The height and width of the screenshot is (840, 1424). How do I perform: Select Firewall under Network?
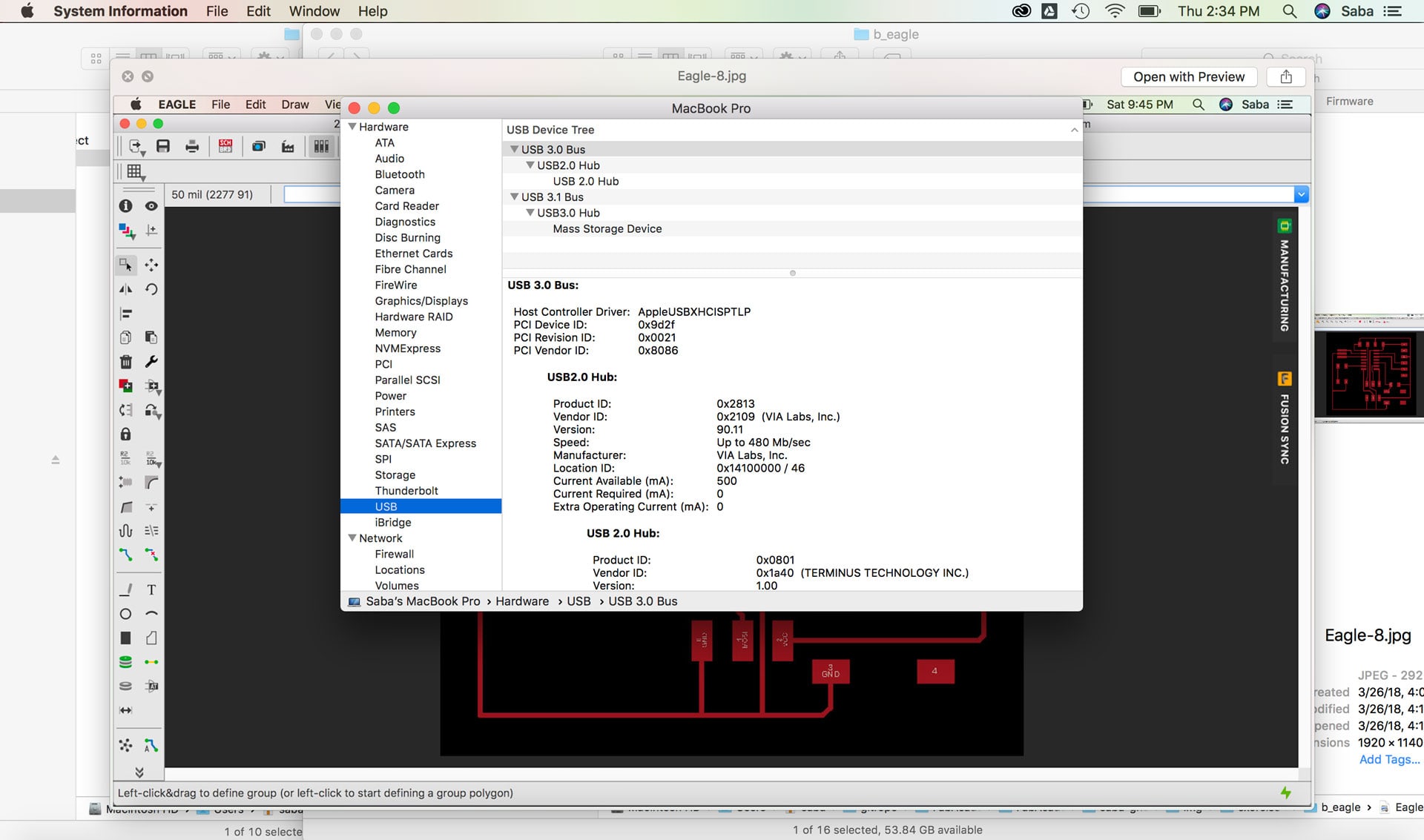[395, 554]
